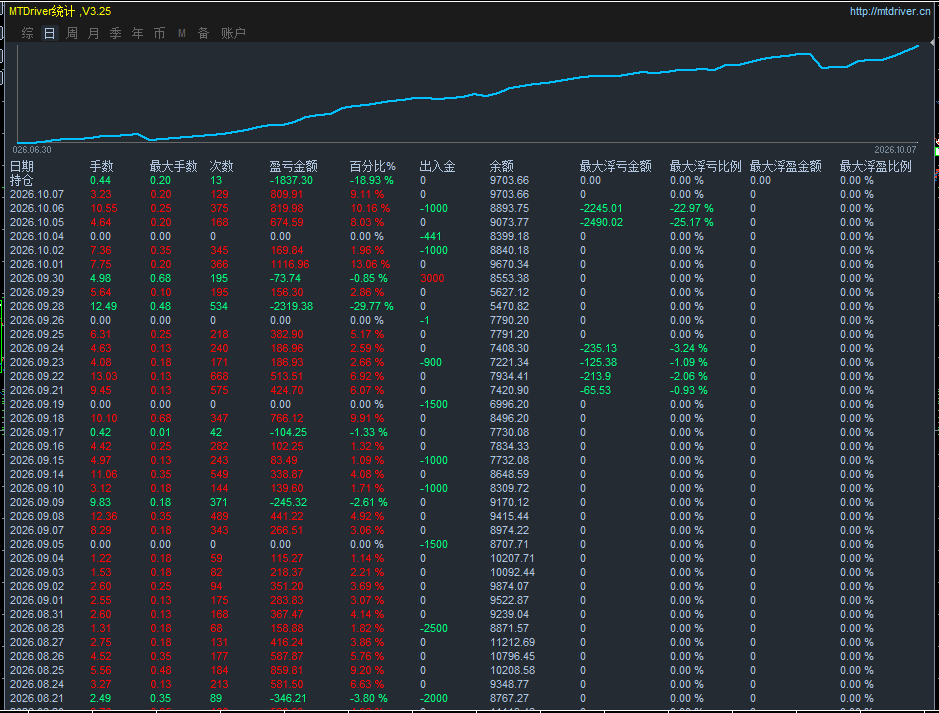This screenshot has height=713, width=939.
Task: Click the 手数 column header
Action: (x=102, y=166)
